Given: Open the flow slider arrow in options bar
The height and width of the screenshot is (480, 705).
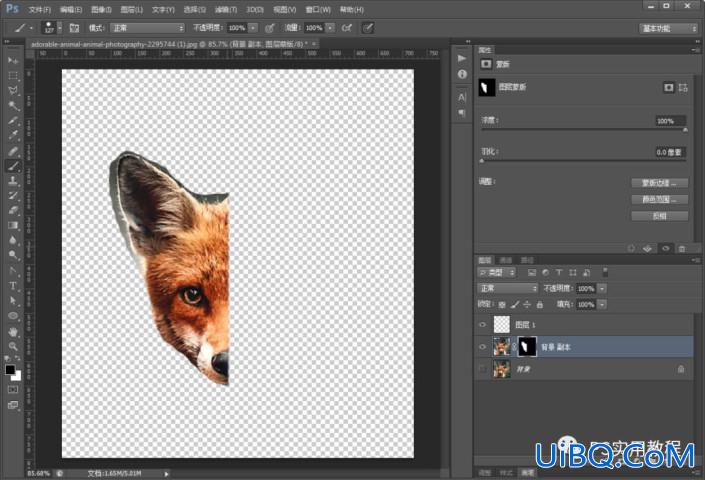Looking at the screenshot, I should coord(330,28).
